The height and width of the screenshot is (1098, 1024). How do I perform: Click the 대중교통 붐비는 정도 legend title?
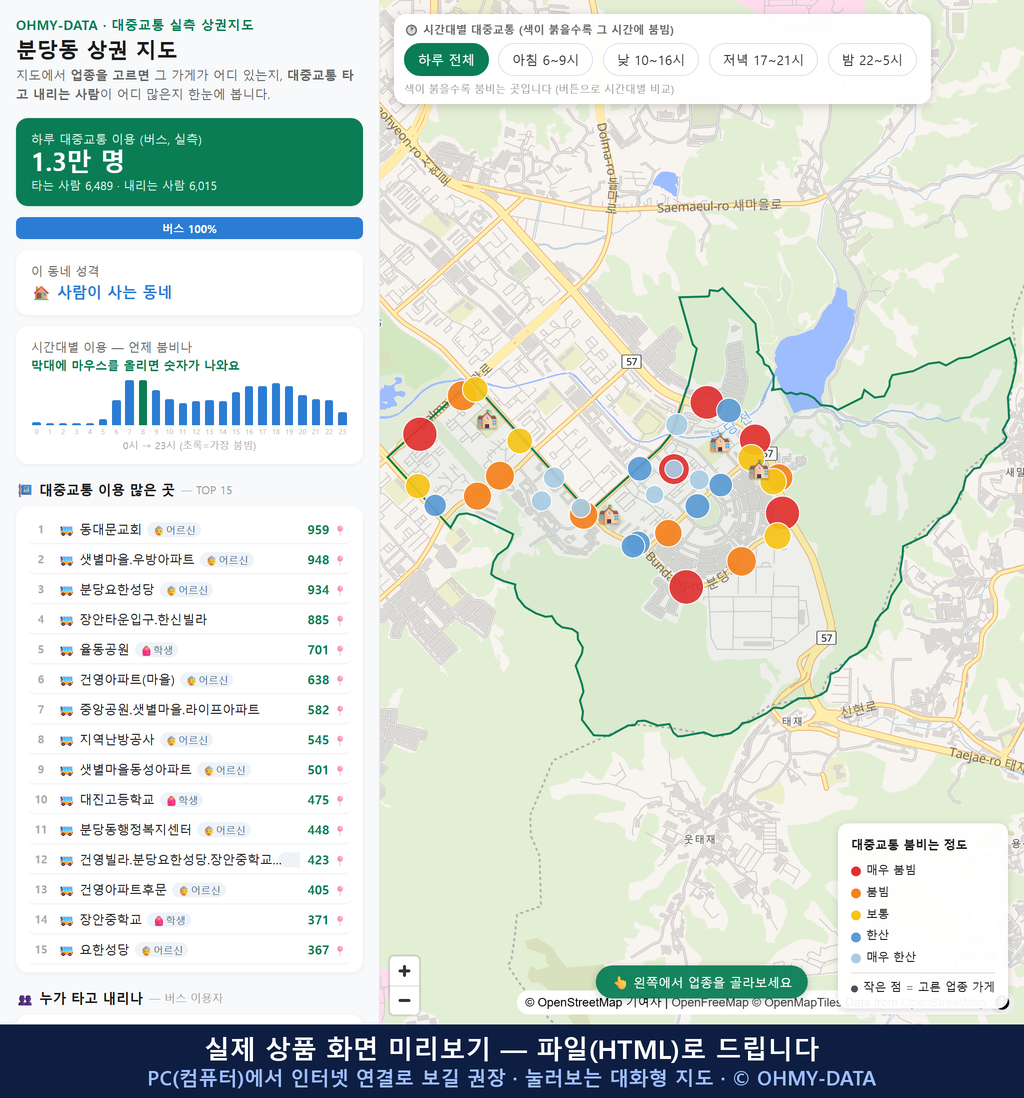click(x=909, y=845)
